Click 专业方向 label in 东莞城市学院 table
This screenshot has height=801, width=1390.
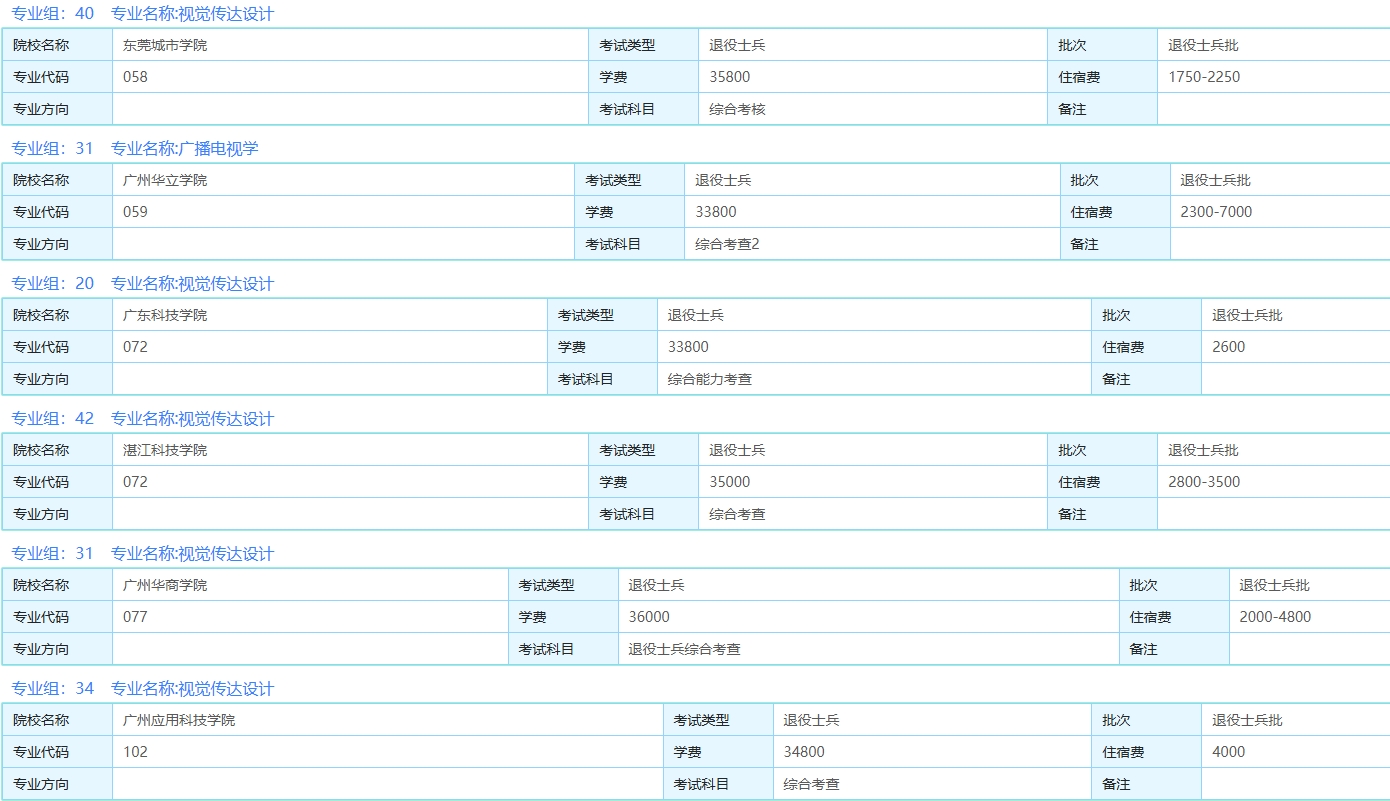[x=41, y=109]
